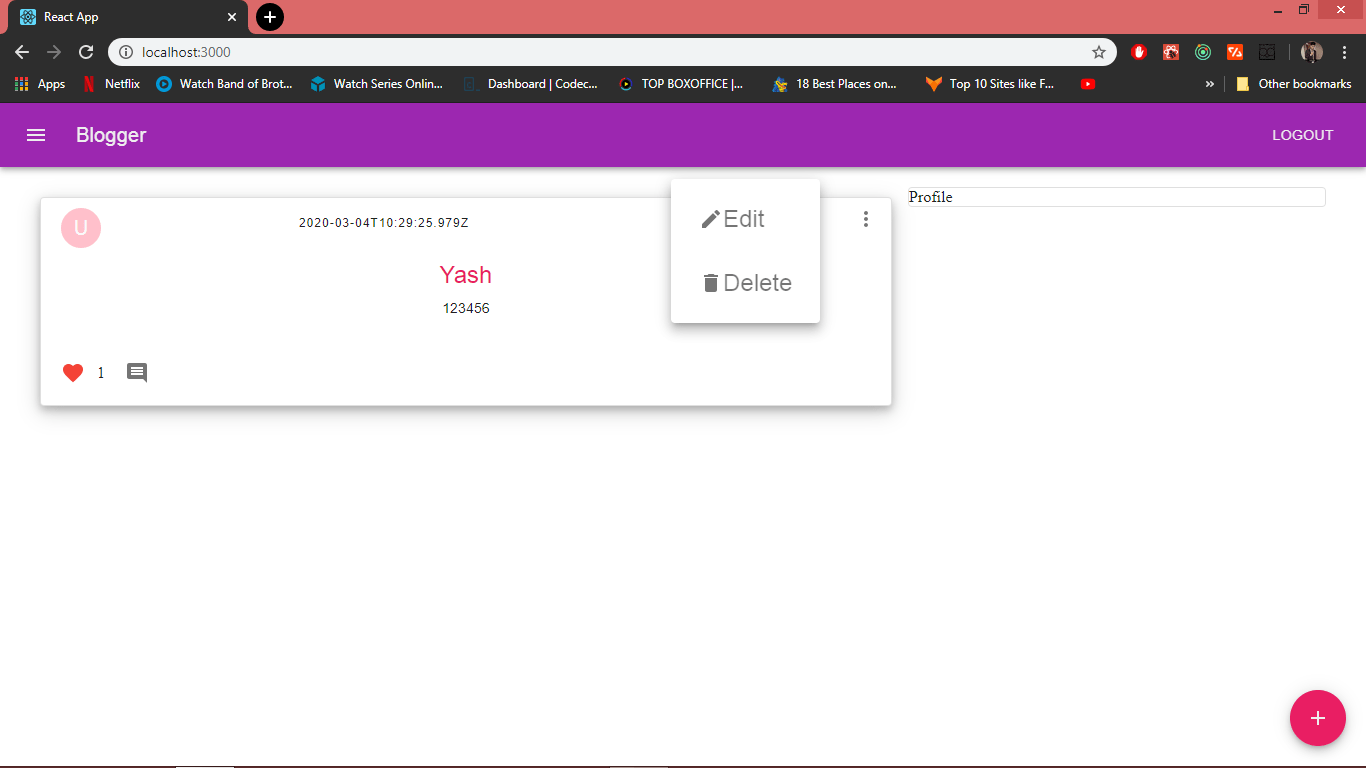The height and width of the screenshot is (768, 1366).
Task: Click LOGOUT in the app bar
Action: pos(1302,135)
